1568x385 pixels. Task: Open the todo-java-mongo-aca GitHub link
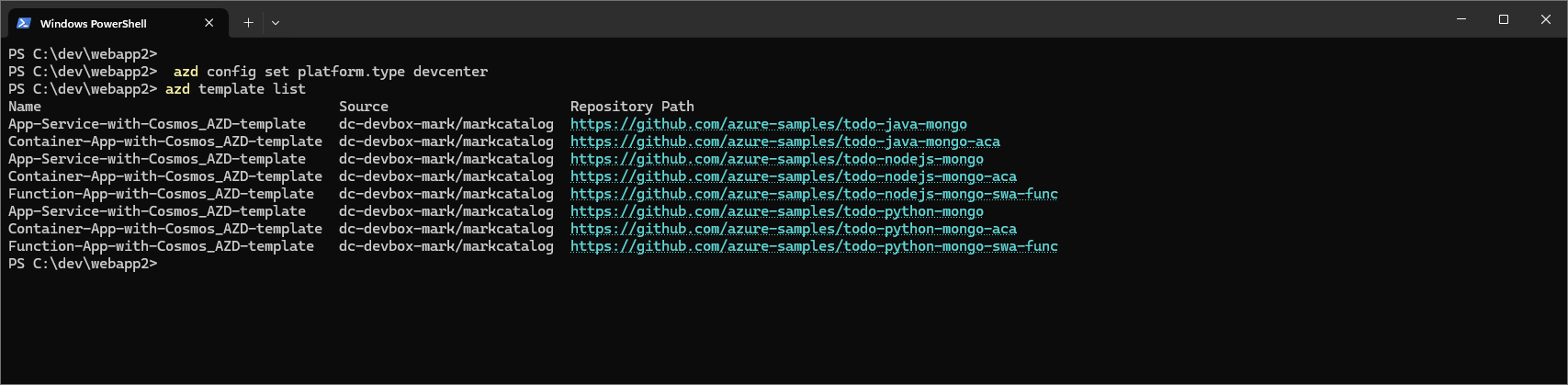tap(784, 142)
